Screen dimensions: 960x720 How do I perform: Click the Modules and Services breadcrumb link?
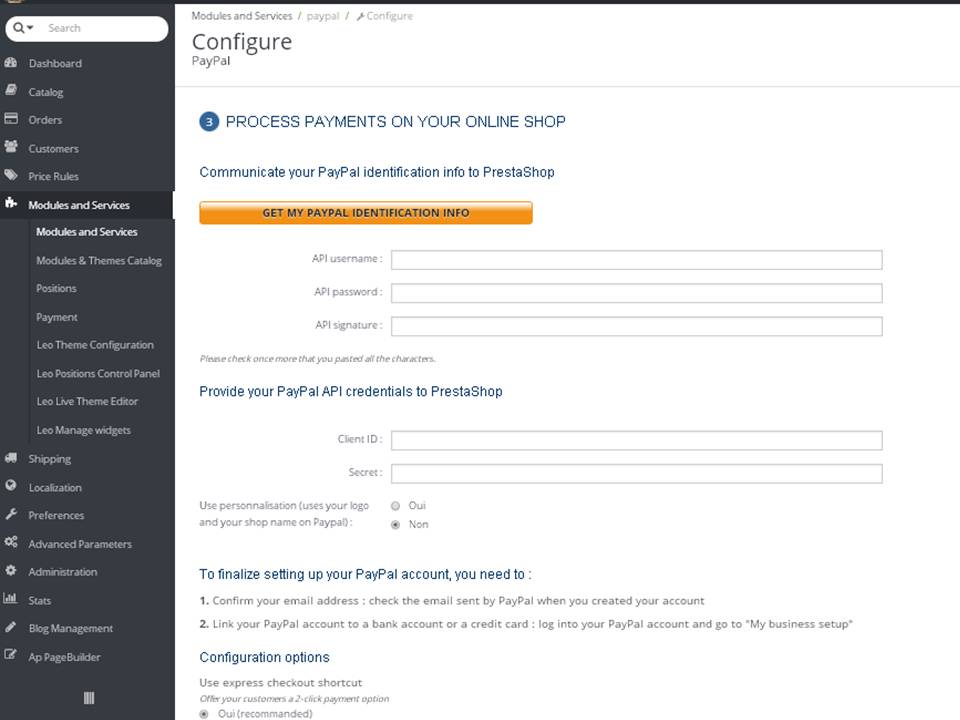coord(241,16)
